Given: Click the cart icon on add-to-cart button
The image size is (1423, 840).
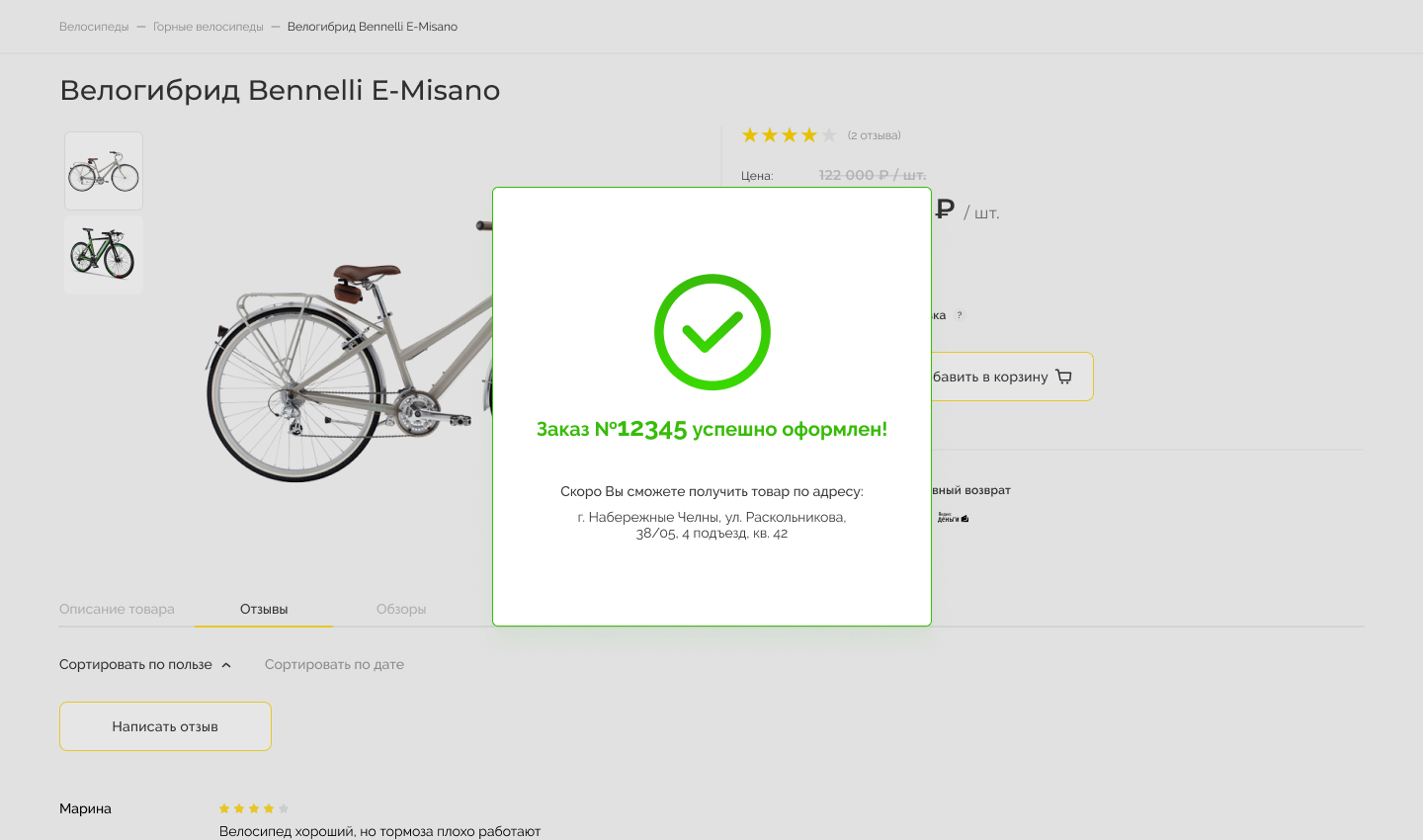Looking at the screenshot, I should (x=1063, y=377).
